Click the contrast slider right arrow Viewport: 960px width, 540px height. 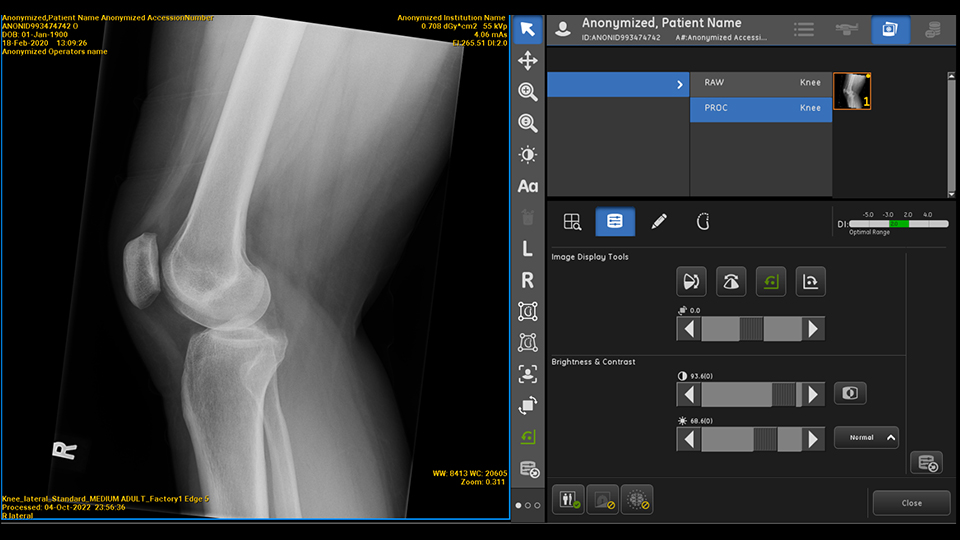click(813, 394)
